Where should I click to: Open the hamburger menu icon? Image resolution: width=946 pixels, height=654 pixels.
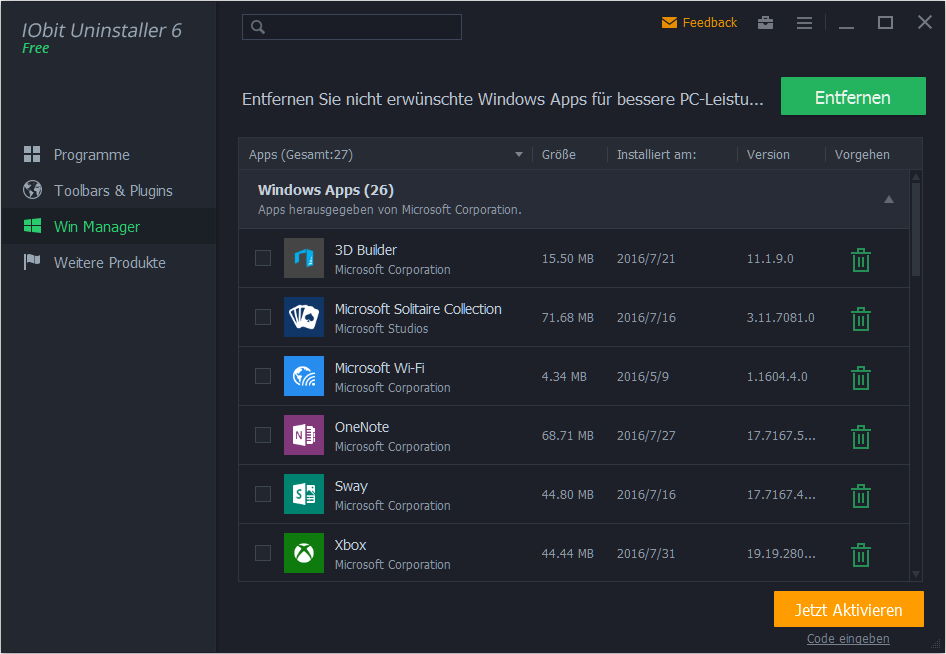(x=804, y=23)
